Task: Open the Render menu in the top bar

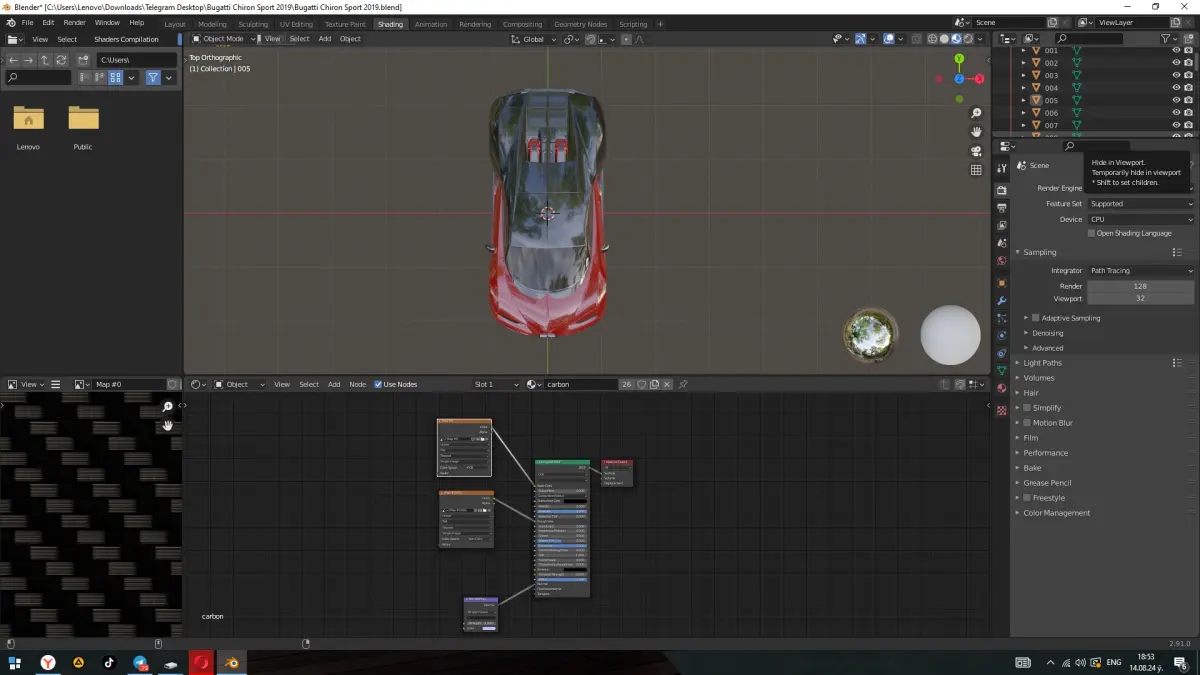Action: 74,22
